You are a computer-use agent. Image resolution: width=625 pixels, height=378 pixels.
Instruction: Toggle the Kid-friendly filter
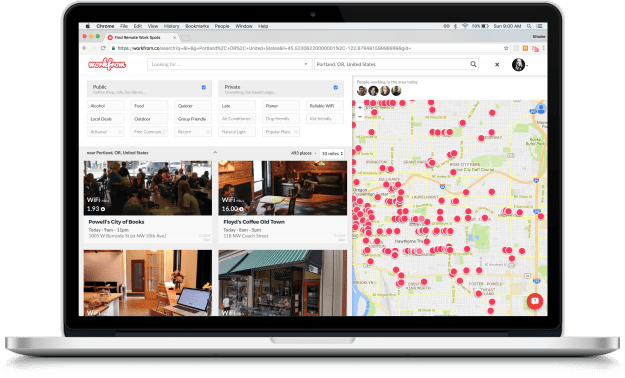(324, 119)
